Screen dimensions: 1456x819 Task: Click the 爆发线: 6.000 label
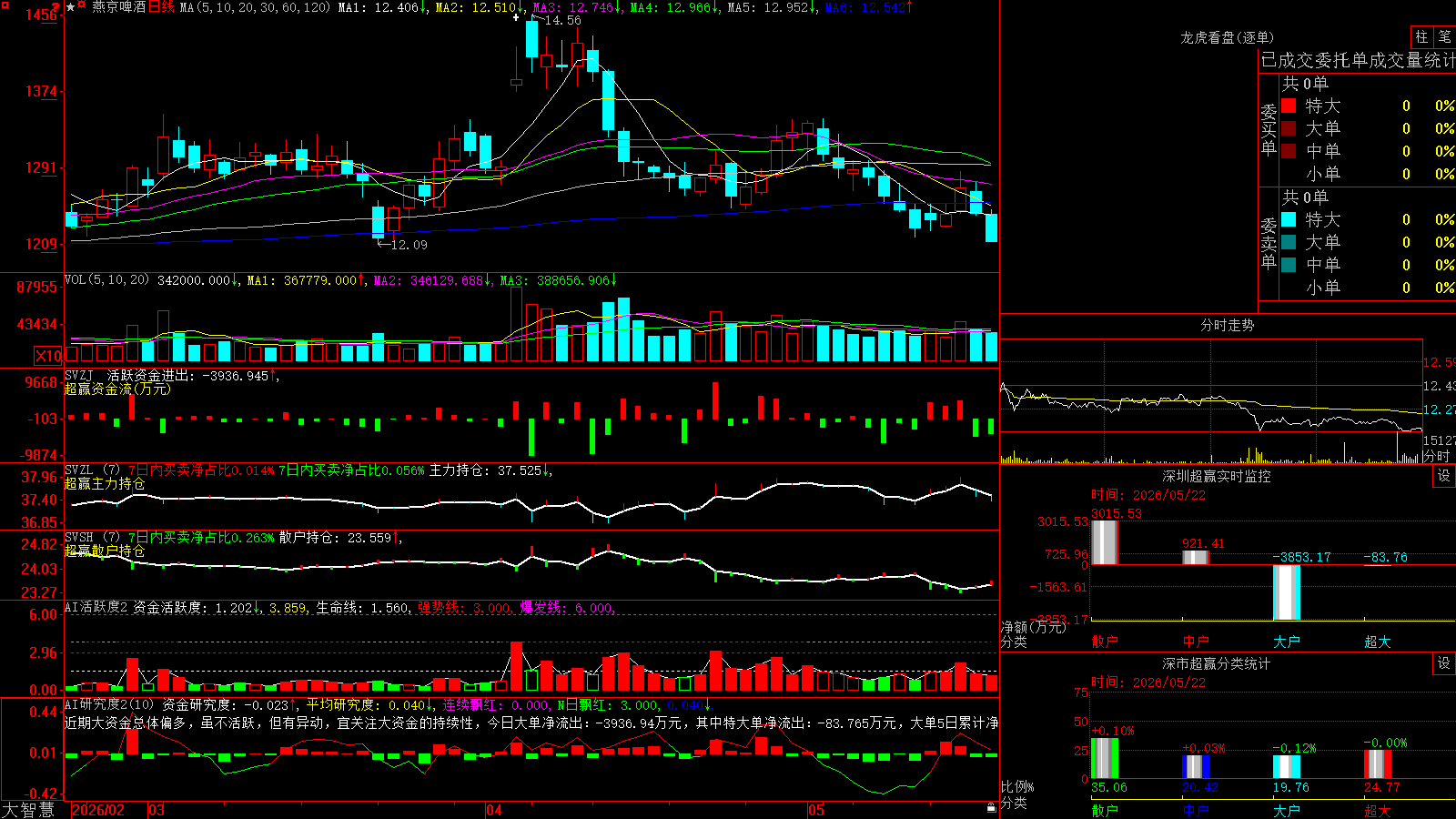(x=566, y=607)
